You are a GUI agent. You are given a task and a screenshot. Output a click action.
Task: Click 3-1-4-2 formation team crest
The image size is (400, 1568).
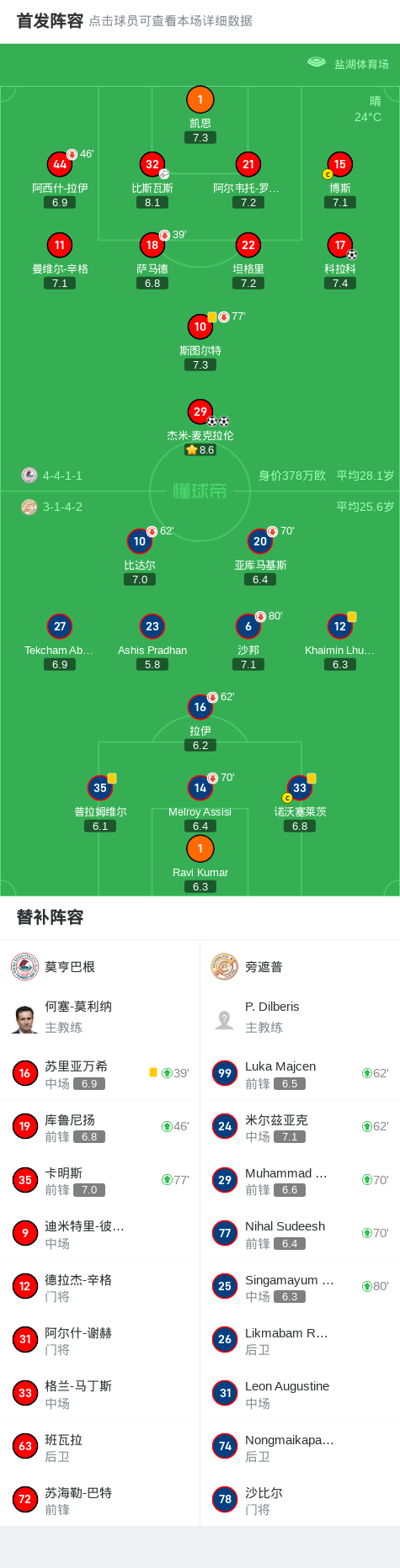(29, 507)
